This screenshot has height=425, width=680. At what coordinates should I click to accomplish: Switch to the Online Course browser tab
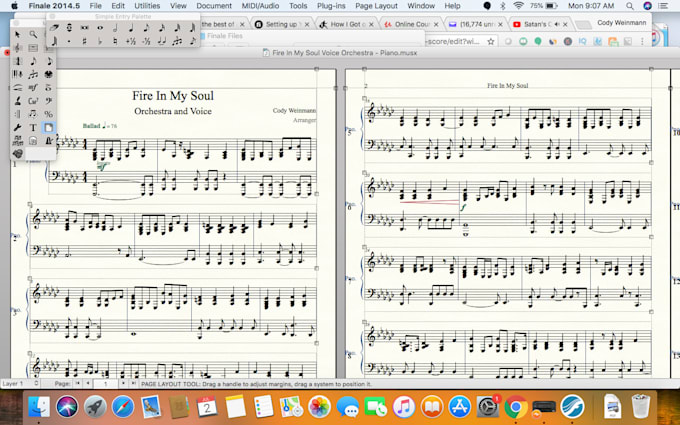click(x=412, y=24)
